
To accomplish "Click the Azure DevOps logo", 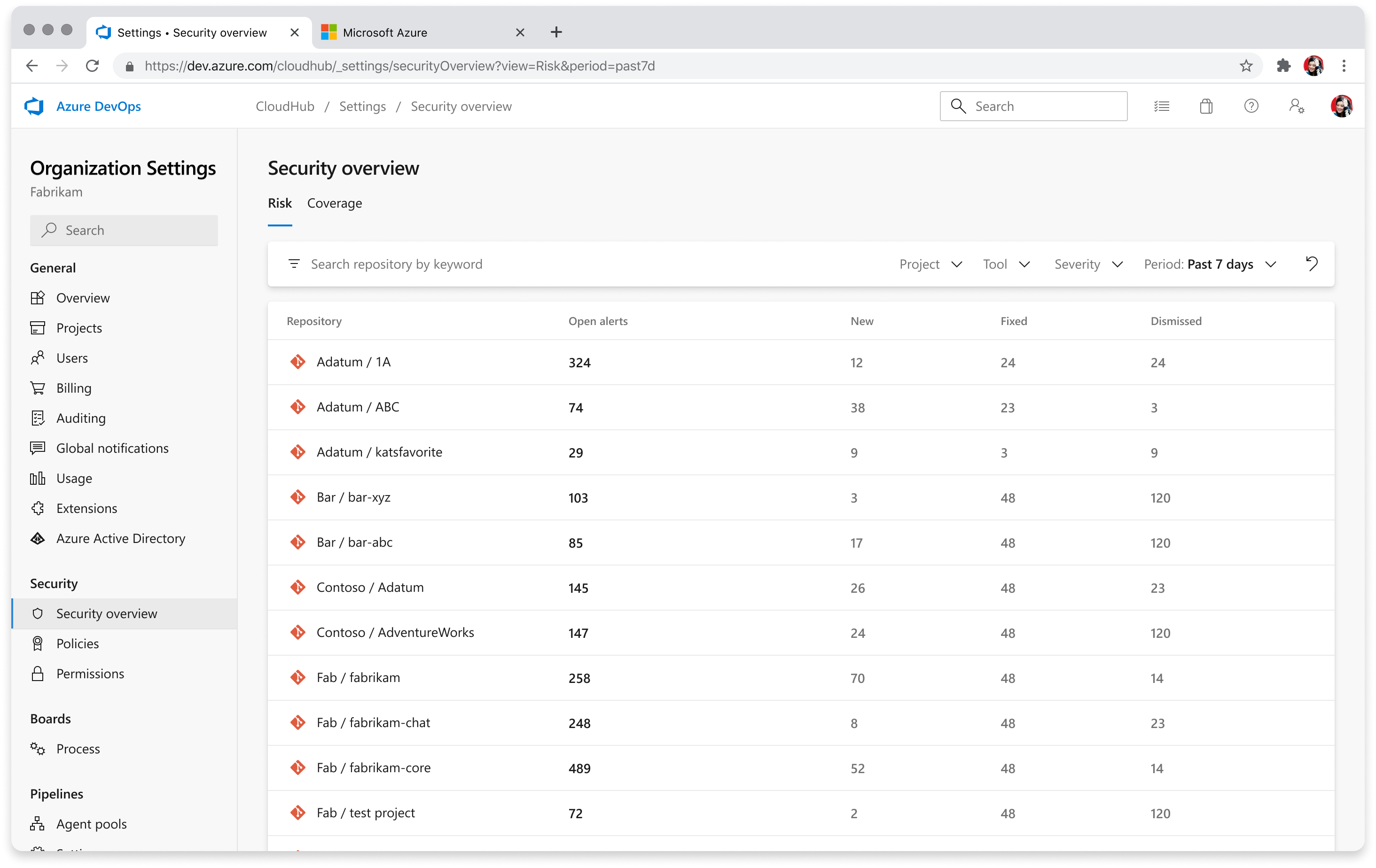I will coord(35,106).
